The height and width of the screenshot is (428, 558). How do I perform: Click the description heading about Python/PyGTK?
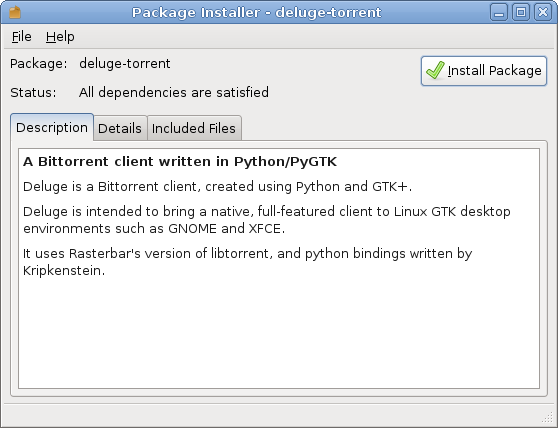pos(180,162)
